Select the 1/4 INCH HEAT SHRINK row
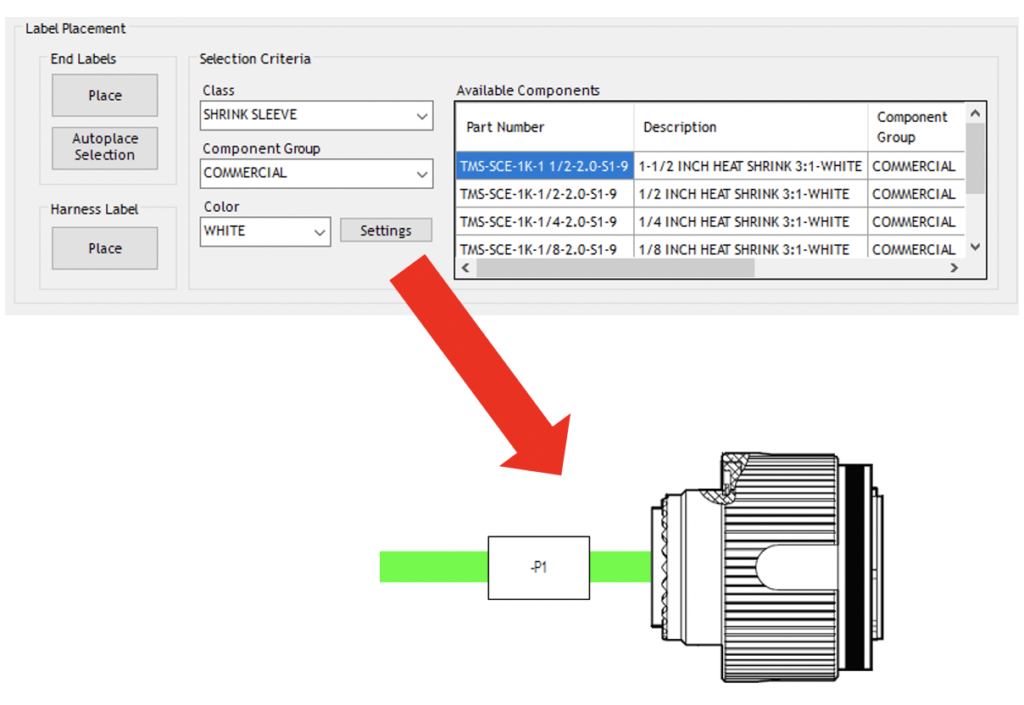Screen dimensions: 1024x705 pyautogui.click(x=545, y=222)
